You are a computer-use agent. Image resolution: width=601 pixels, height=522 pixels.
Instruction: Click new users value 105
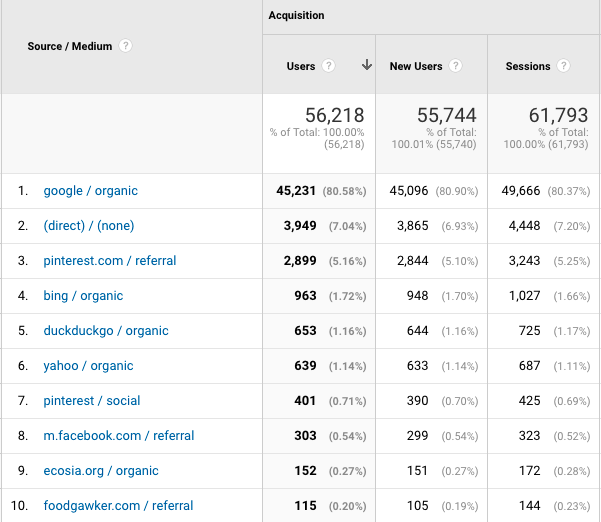pyautogui.click(x=417, y=506)
